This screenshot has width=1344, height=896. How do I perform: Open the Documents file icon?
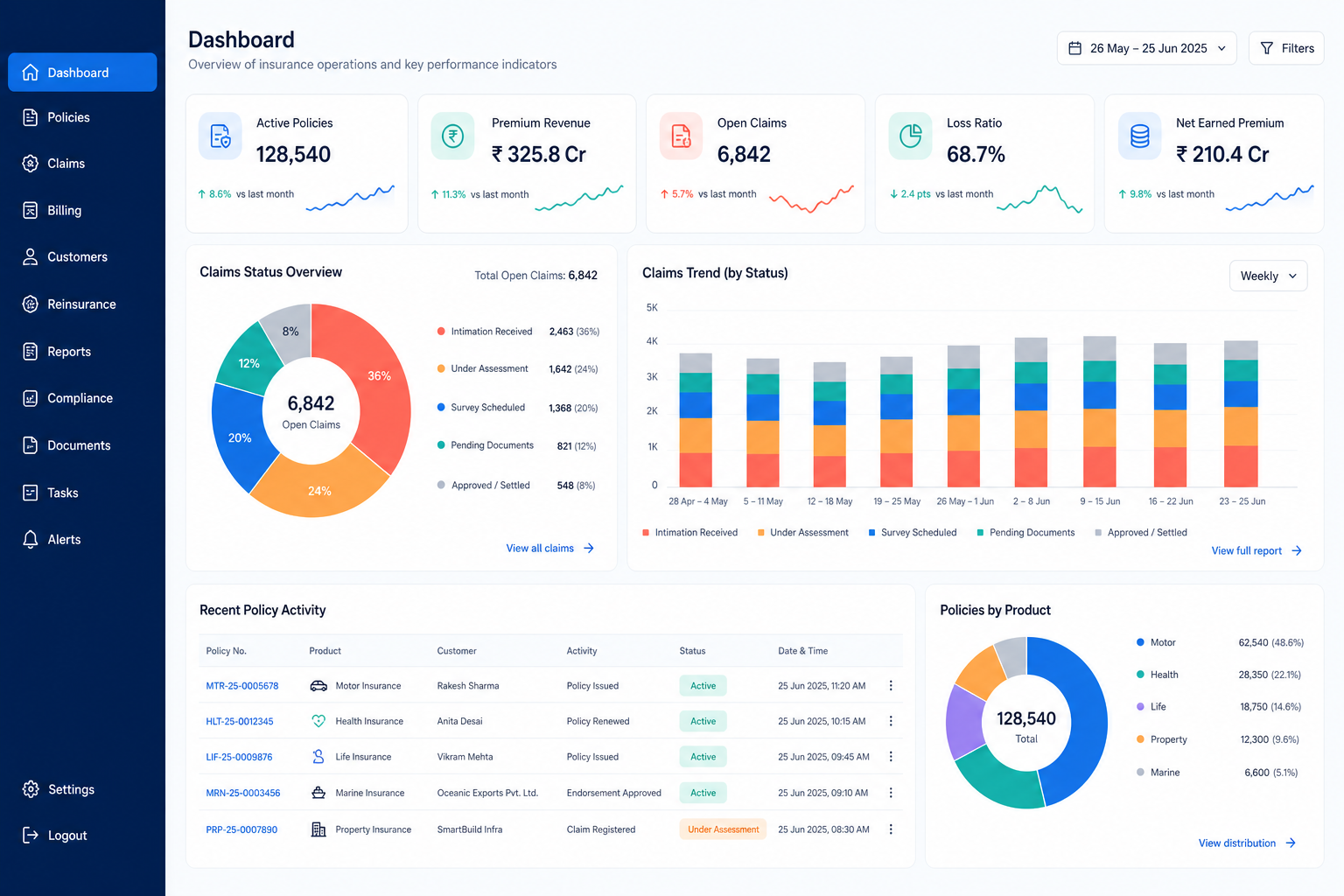31,445
